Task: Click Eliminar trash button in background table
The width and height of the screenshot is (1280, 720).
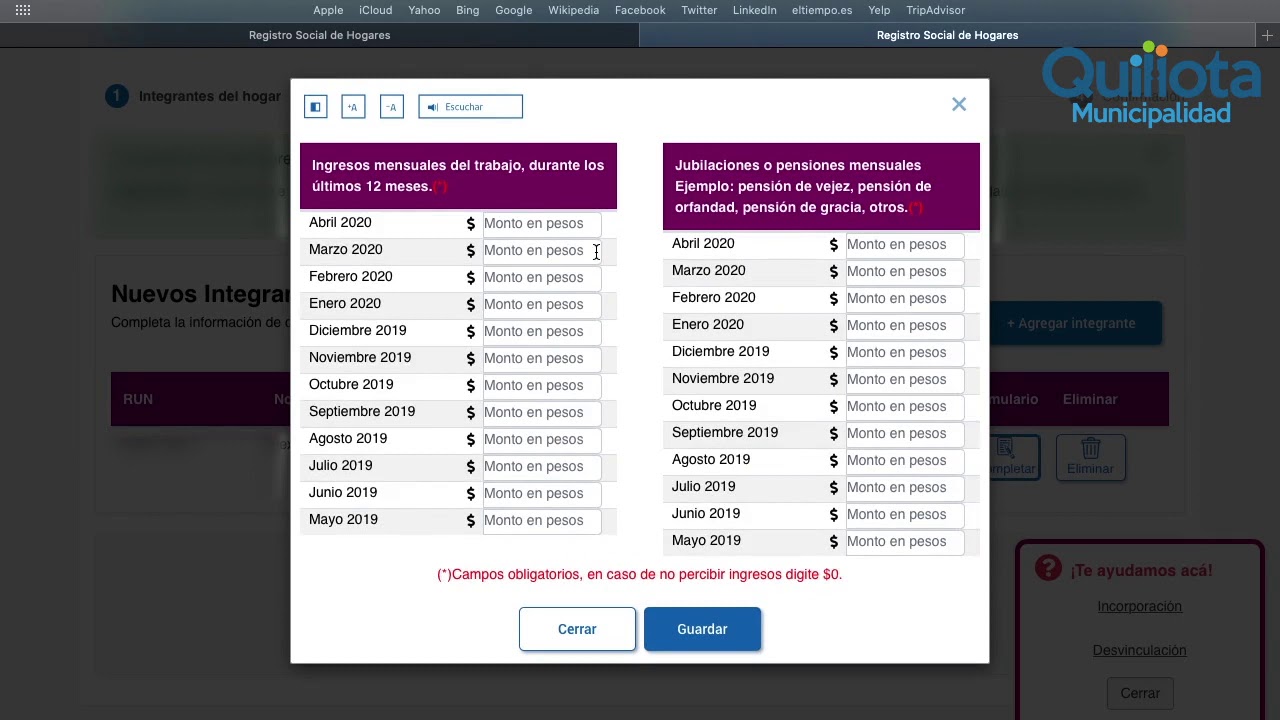Action: click(1090, 457)
